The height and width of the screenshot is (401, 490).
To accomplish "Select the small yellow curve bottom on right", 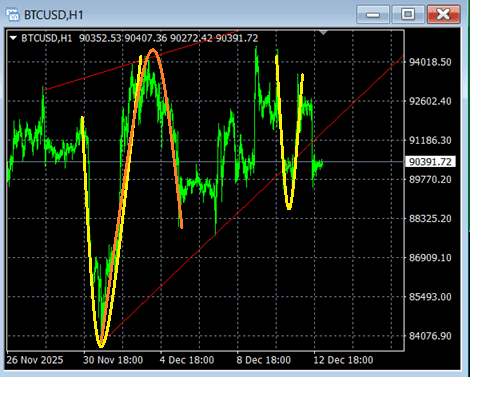I will [x=289, y=207].
